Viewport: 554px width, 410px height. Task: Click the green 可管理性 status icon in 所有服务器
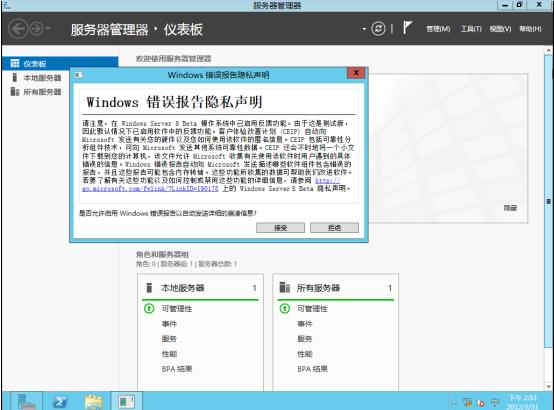click(x=284, y=309)
